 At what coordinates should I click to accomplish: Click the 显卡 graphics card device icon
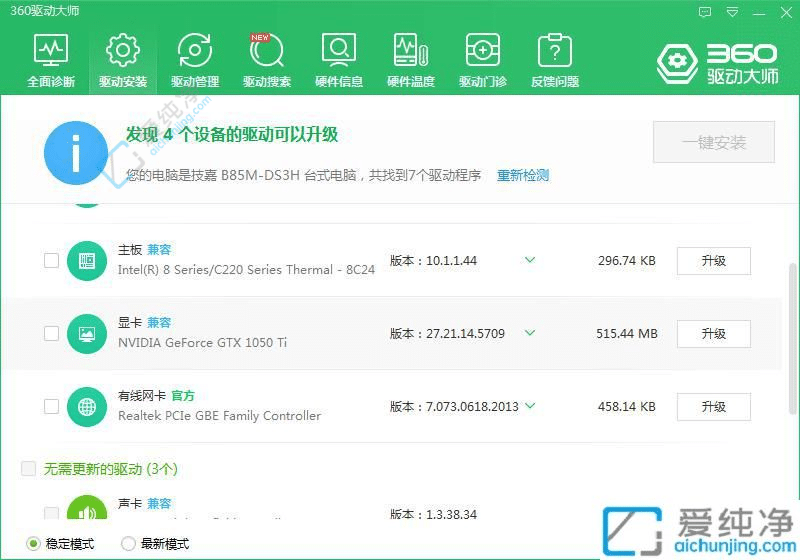pyautogui.click(x=87, y=334)
